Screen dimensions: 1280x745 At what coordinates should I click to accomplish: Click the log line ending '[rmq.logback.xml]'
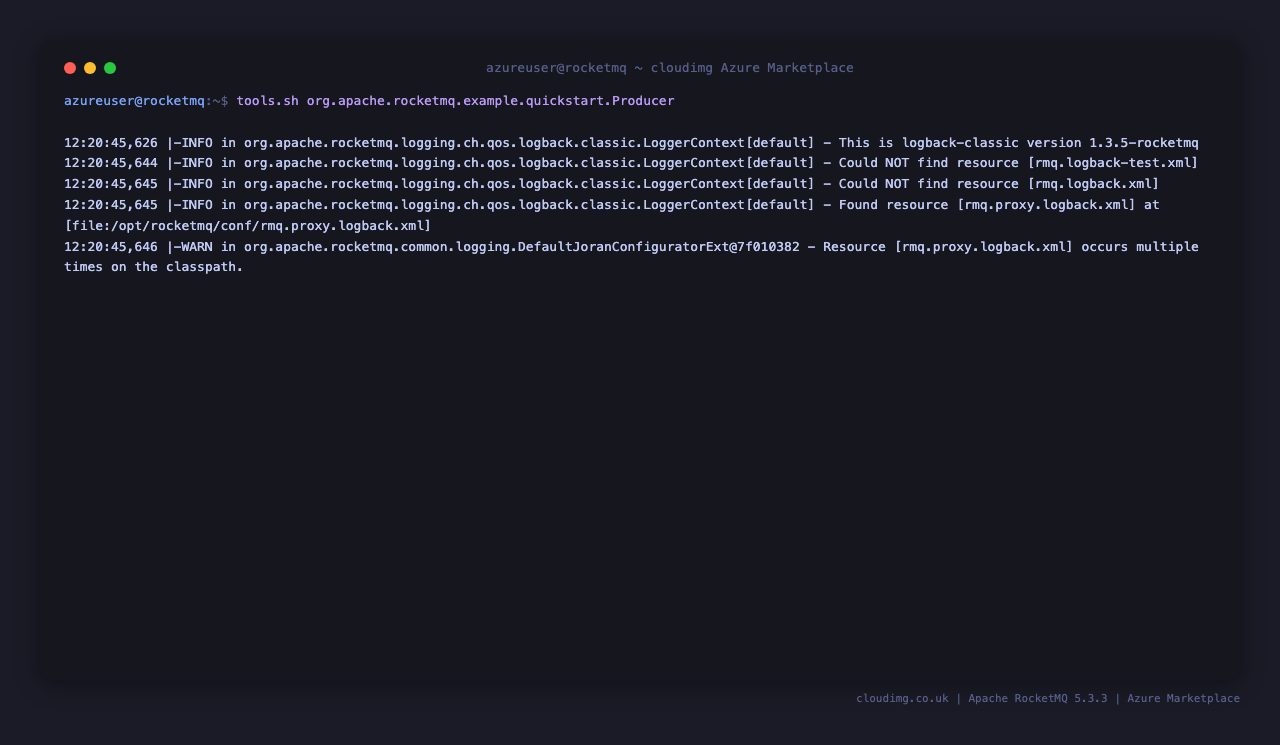pyautogui.click(x=612, y=184)
